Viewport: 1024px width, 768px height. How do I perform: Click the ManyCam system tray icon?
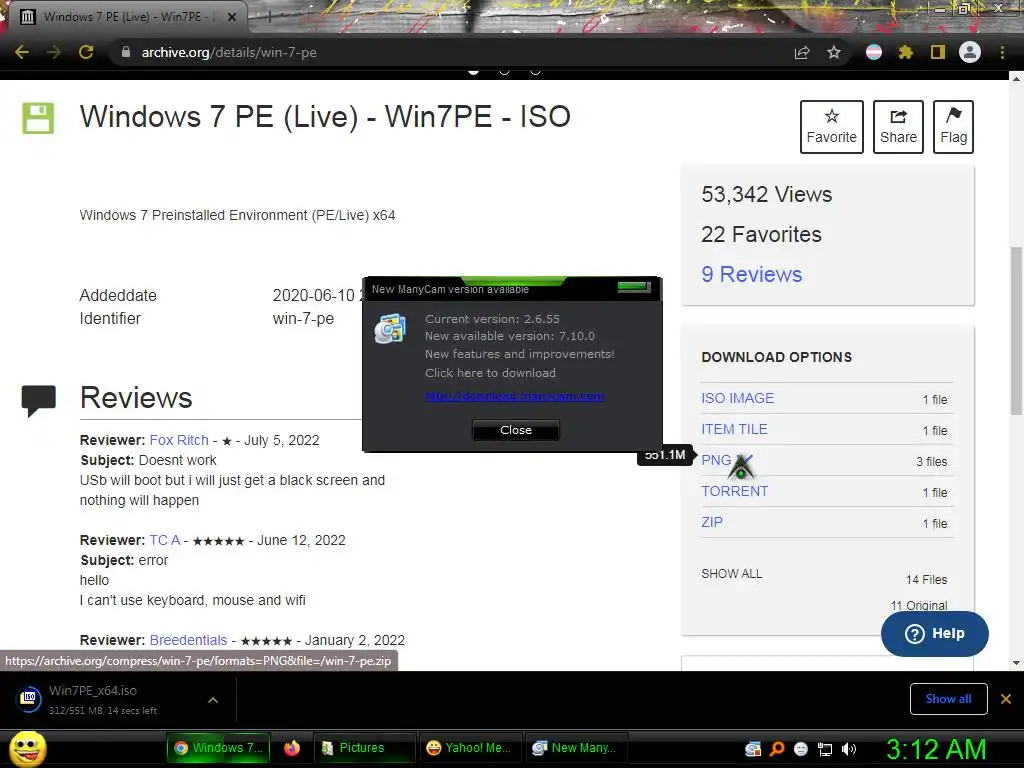pyautogui.click(x=753, y=749)
